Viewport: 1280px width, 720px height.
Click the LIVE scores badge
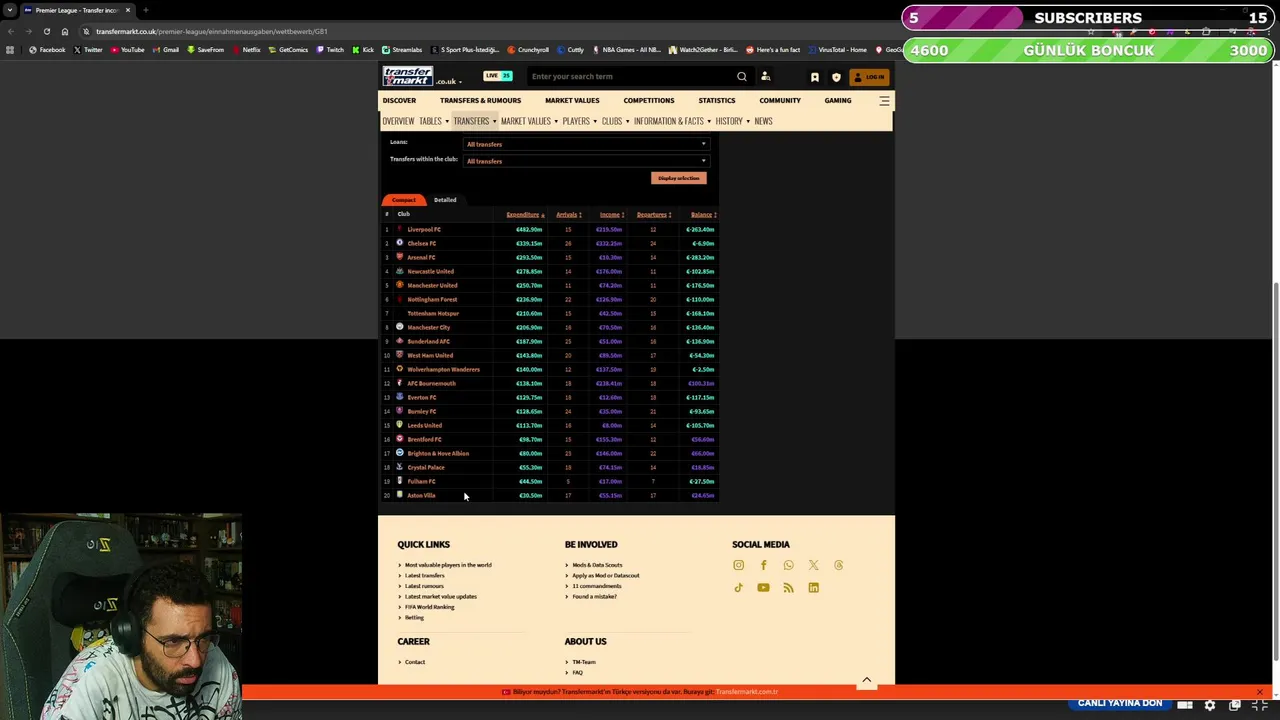coord(497,76)
